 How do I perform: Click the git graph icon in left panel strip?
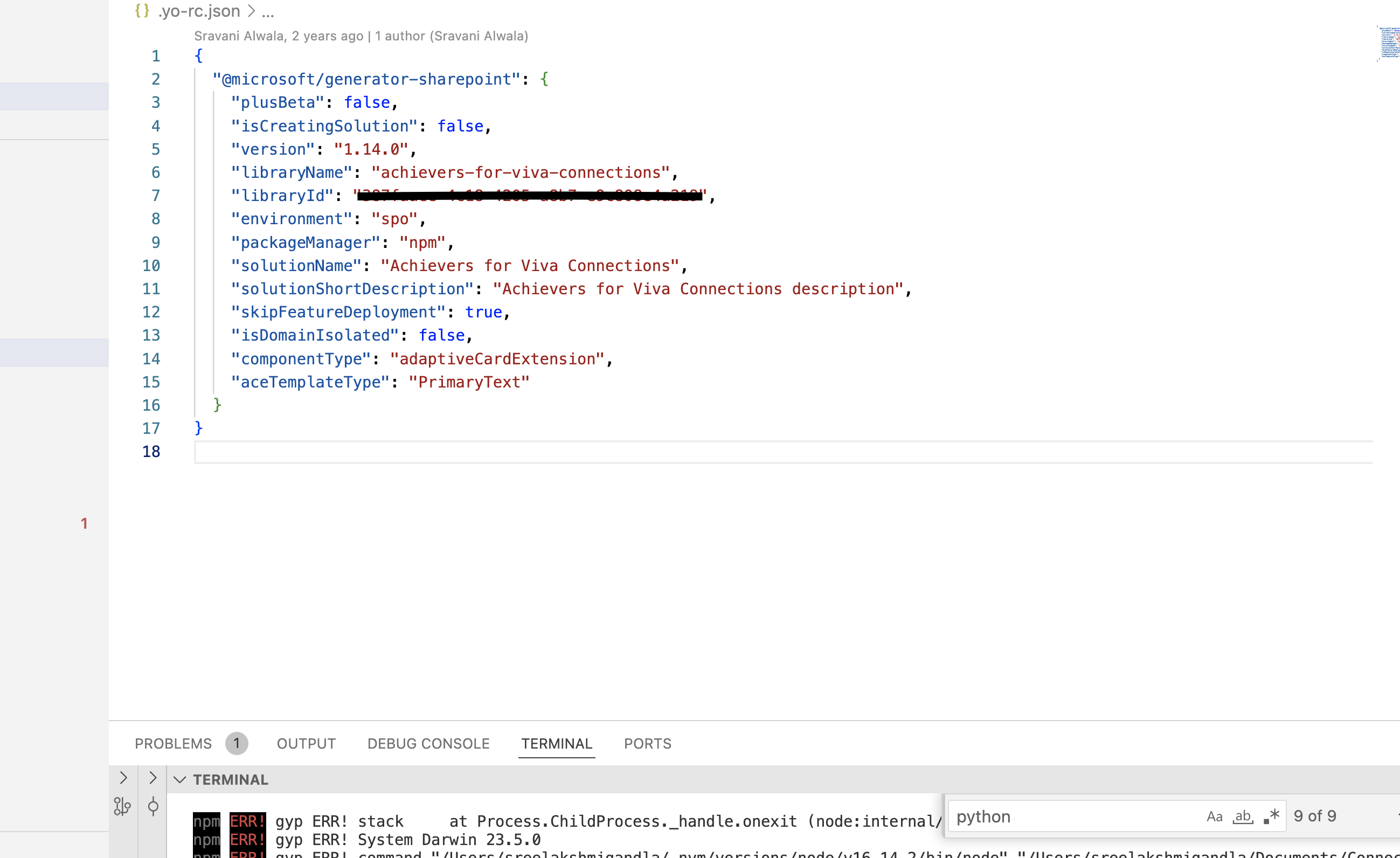click(122, 806)
